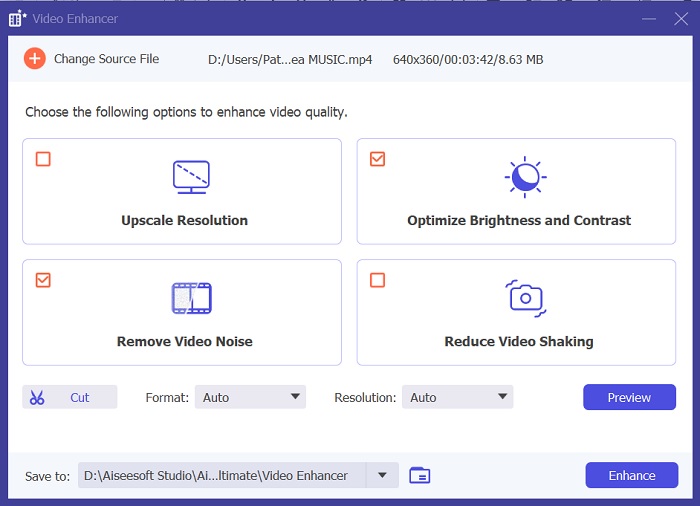Click the Change Source File label

(106, 59)
